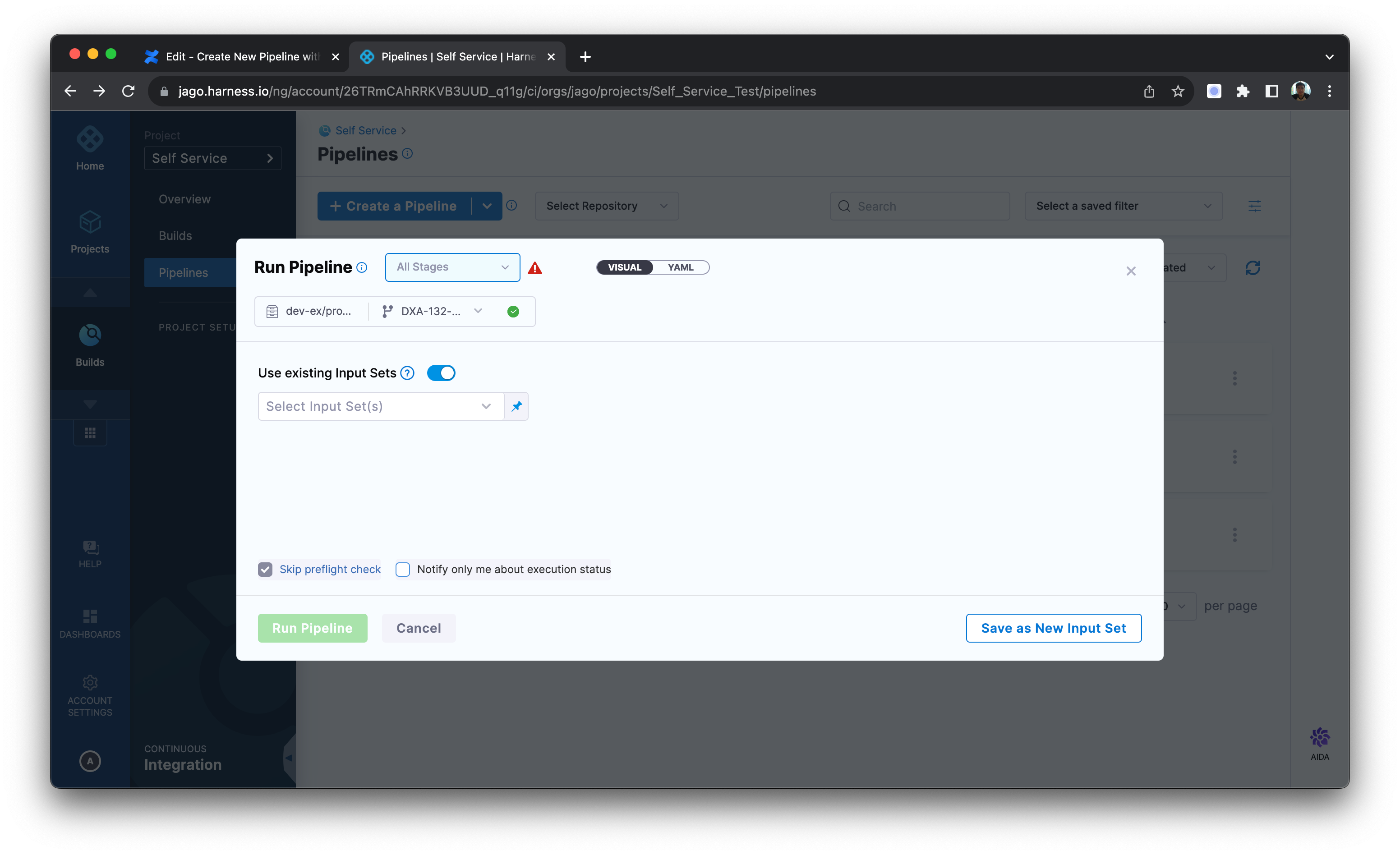1400x855 pixels.
Task: Click the refresh icon on Pipelines page
Action: 1252,267
